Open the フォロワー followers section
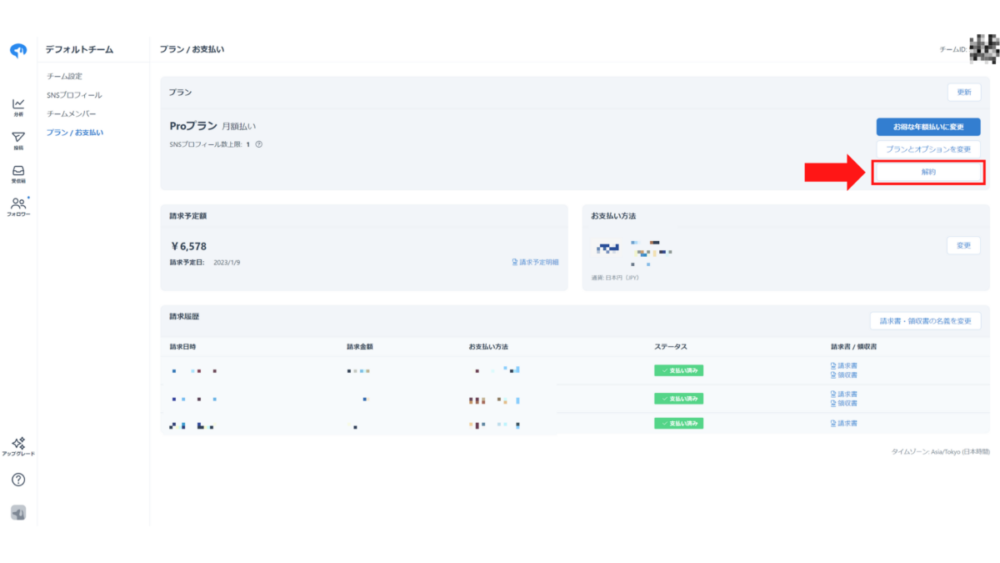The height and width of the screenshot is (563, 1000). (x=18, y=207)
